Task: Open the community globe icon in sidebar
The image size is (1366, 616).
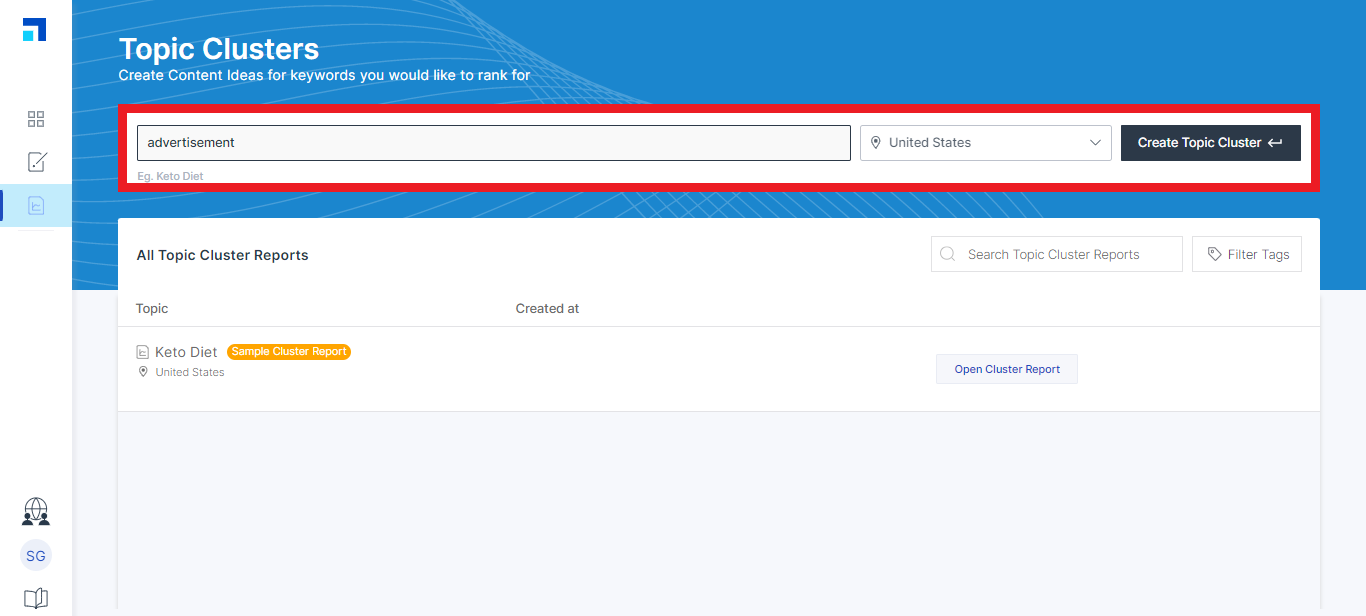Action: tap(36, 512)
